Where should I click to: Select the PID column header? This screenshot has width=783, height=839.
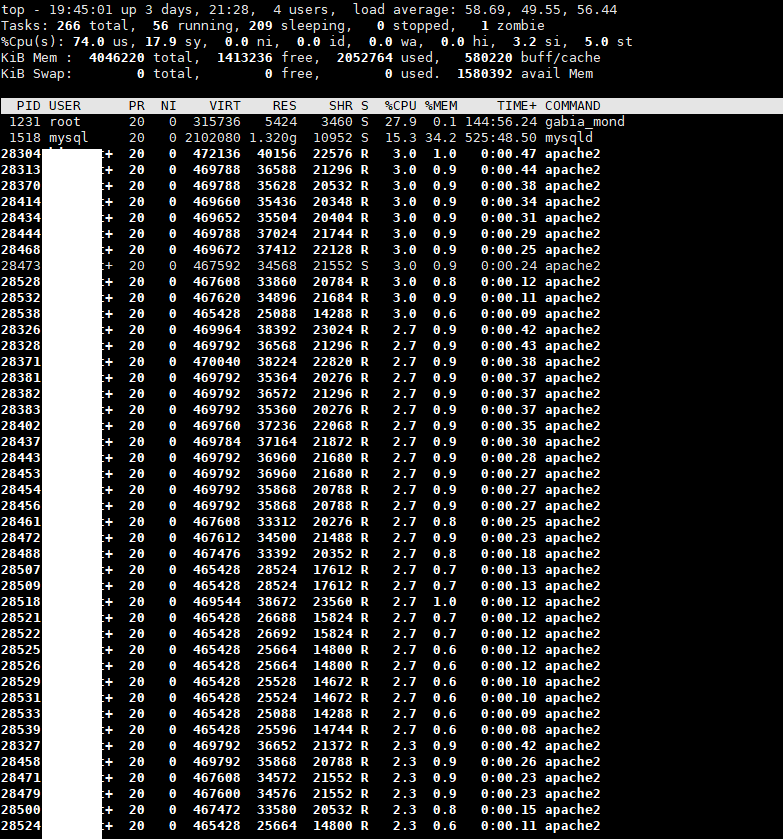point(29,106)
